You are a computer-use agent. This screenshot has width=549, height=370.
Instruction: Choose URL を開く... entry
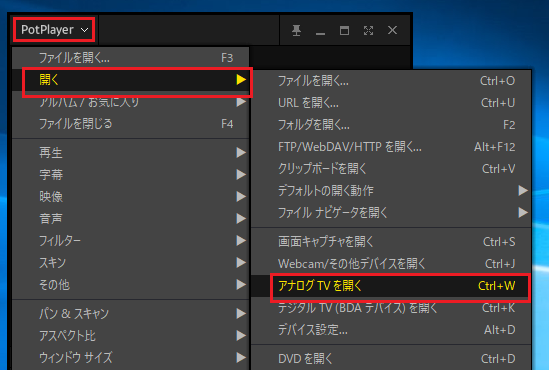(391, 103)
